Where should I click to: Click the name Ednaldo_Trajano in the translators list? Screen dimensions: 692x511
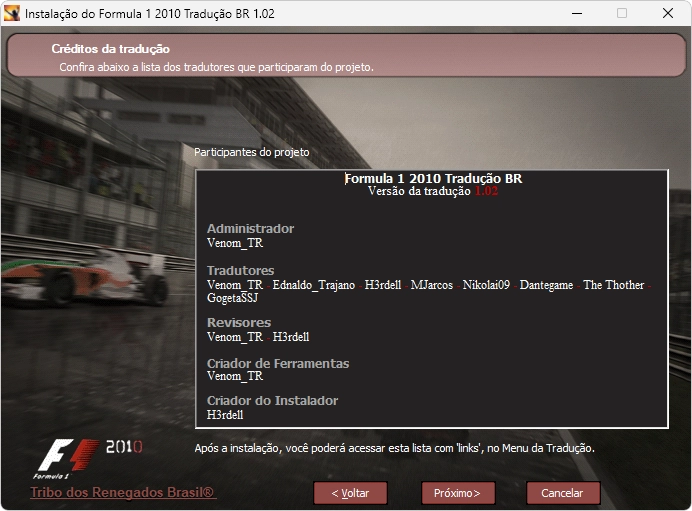click(313, 285)
